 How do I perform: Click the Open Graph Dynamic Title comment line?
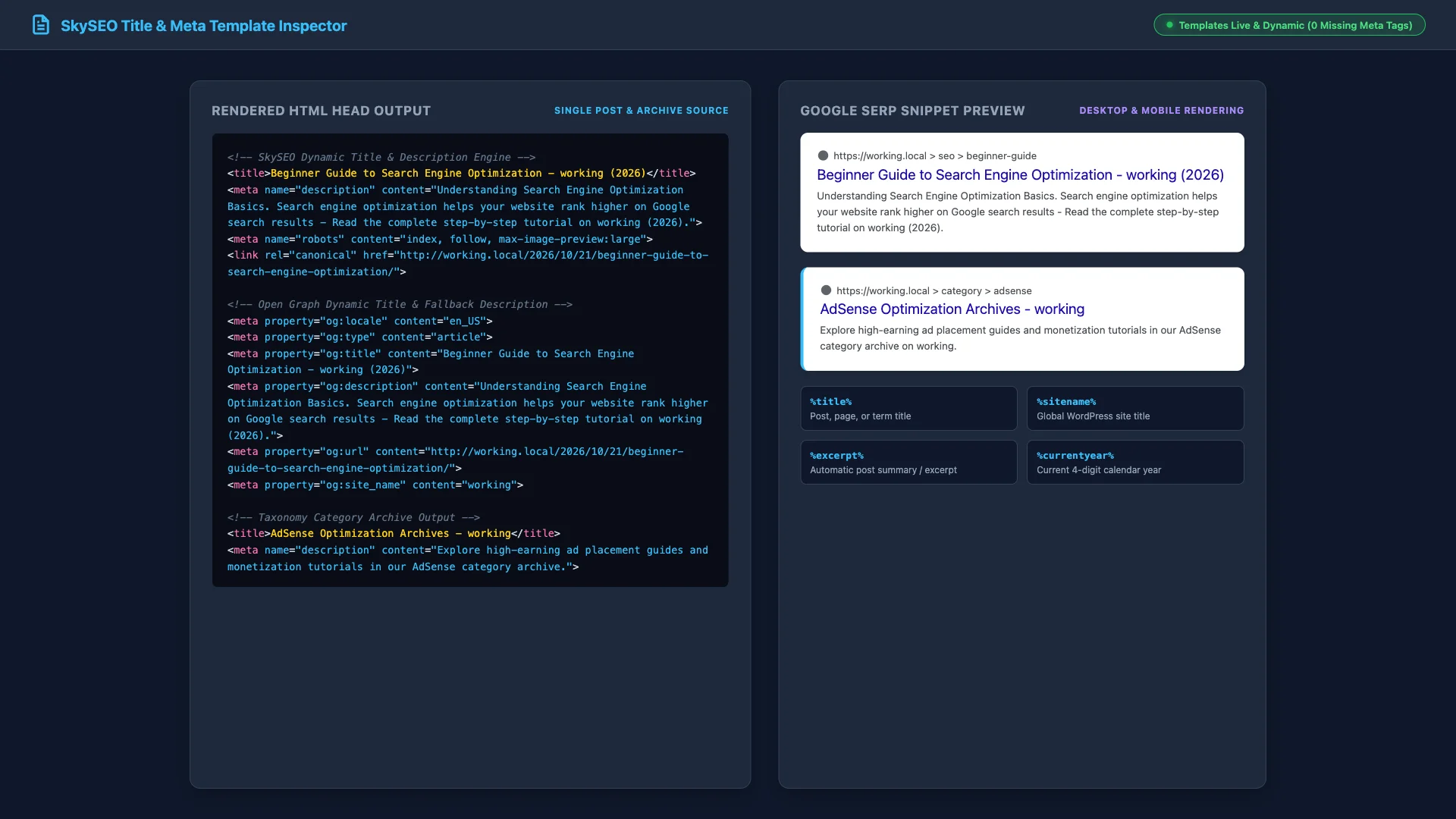[x=400, y=304]
